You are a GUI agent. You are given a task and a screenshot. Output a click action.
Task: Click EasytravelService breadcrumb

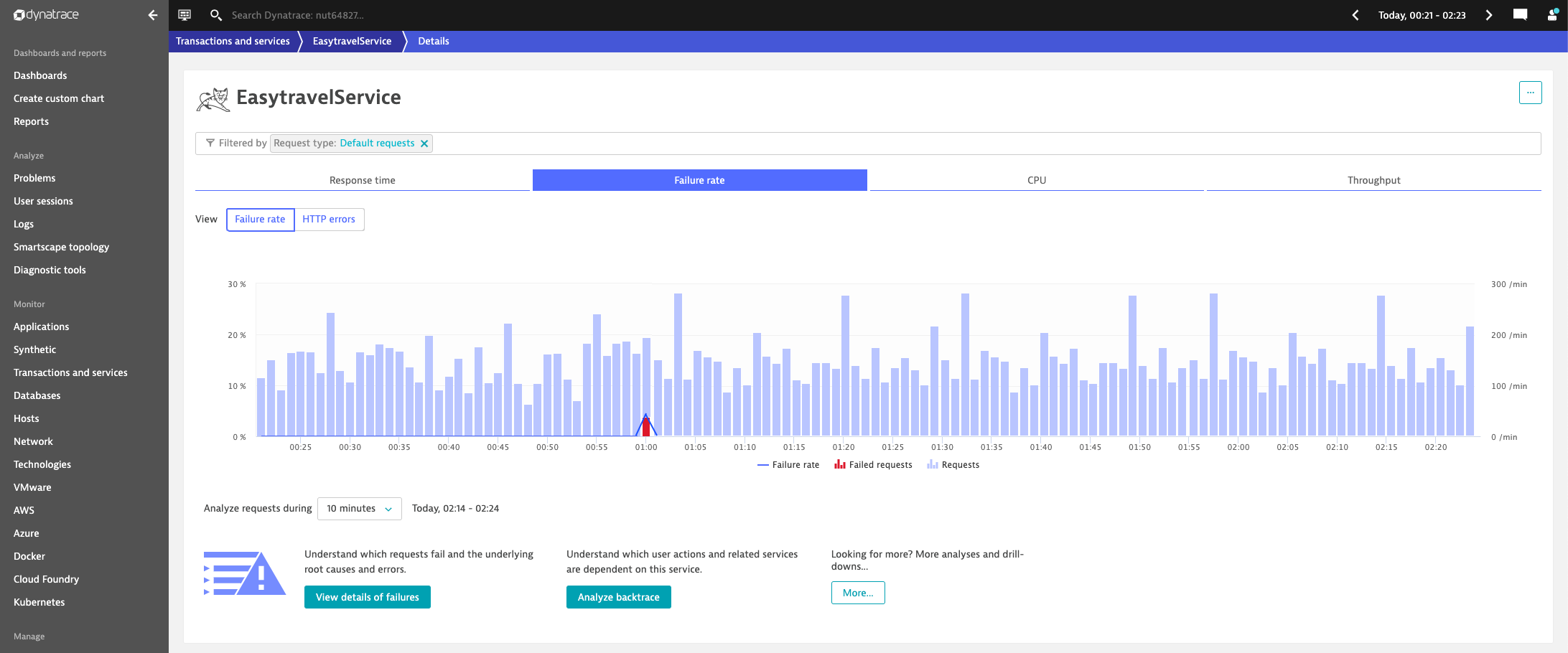352,41
